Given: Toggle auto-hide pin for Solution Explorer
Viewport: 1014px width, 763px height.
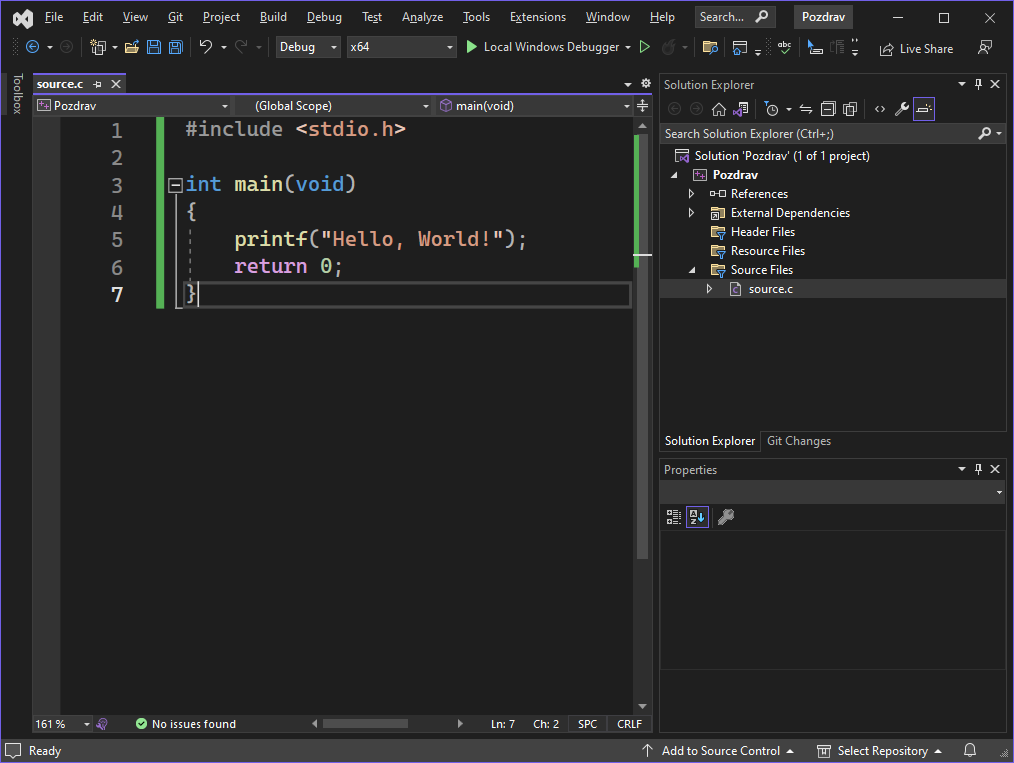Looking at the screenshot, I should click(x=978, y=84).
